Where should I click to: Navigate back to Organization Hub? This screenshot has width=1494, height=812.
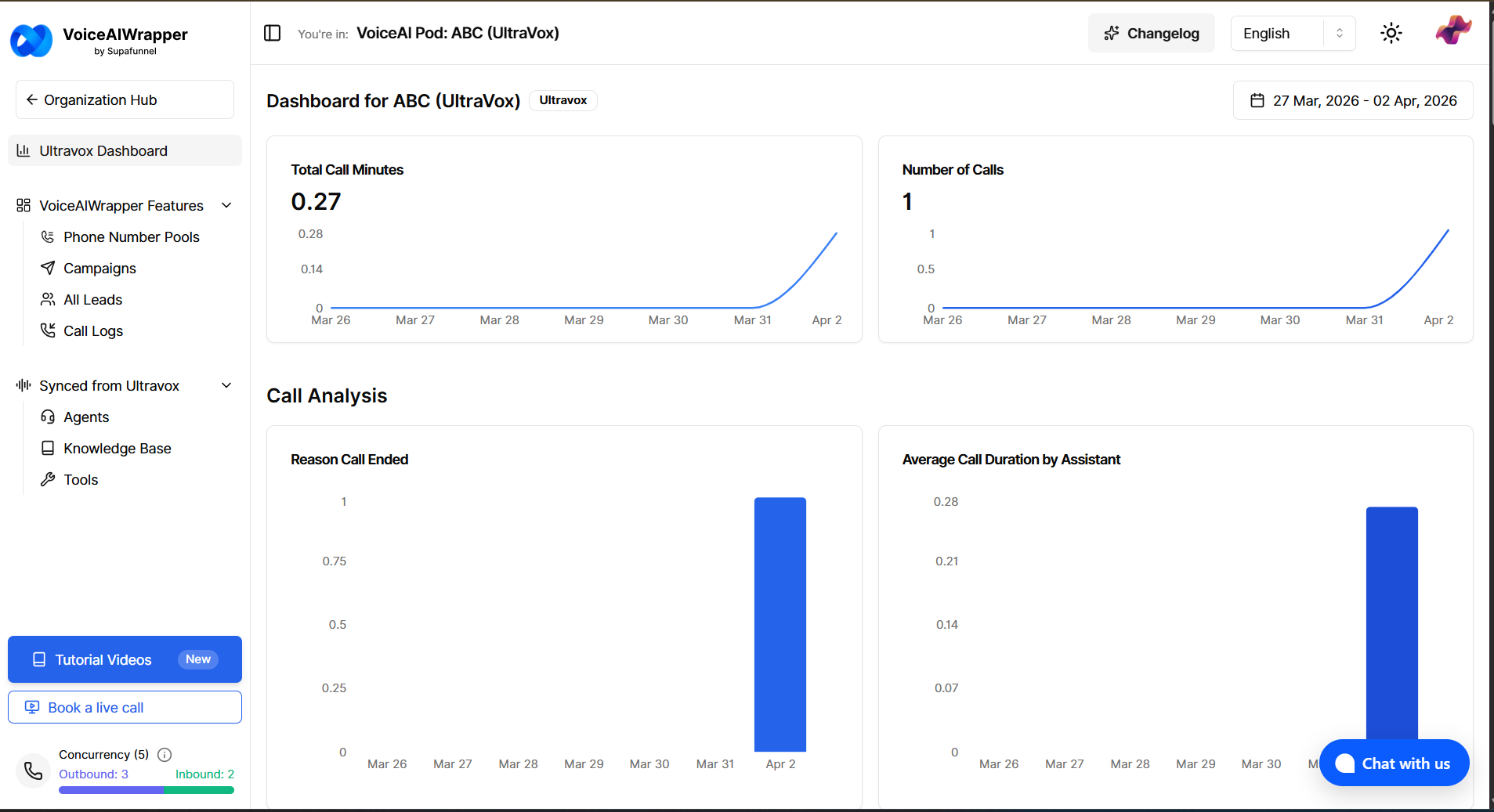(125, 100)
